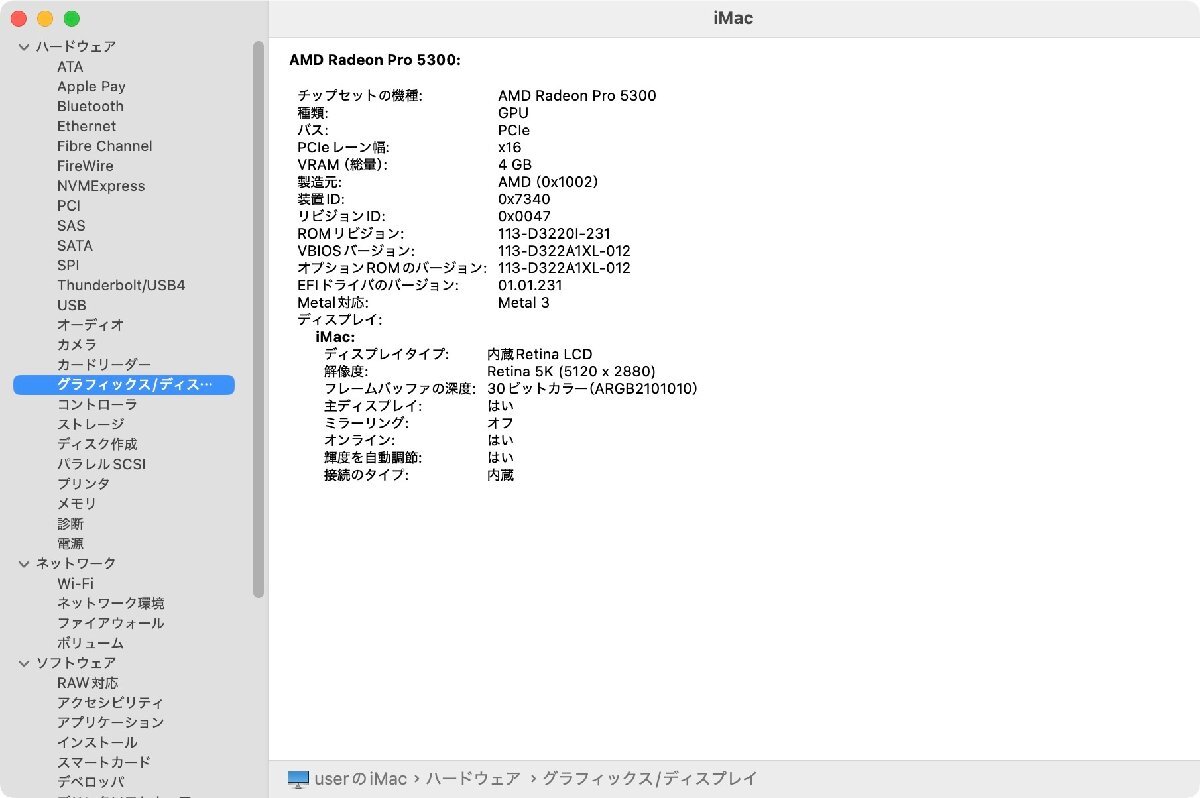The width and height of the screenshot is (1200, 798).
Task: Show USB device information
Action: (x=71, y=305)
